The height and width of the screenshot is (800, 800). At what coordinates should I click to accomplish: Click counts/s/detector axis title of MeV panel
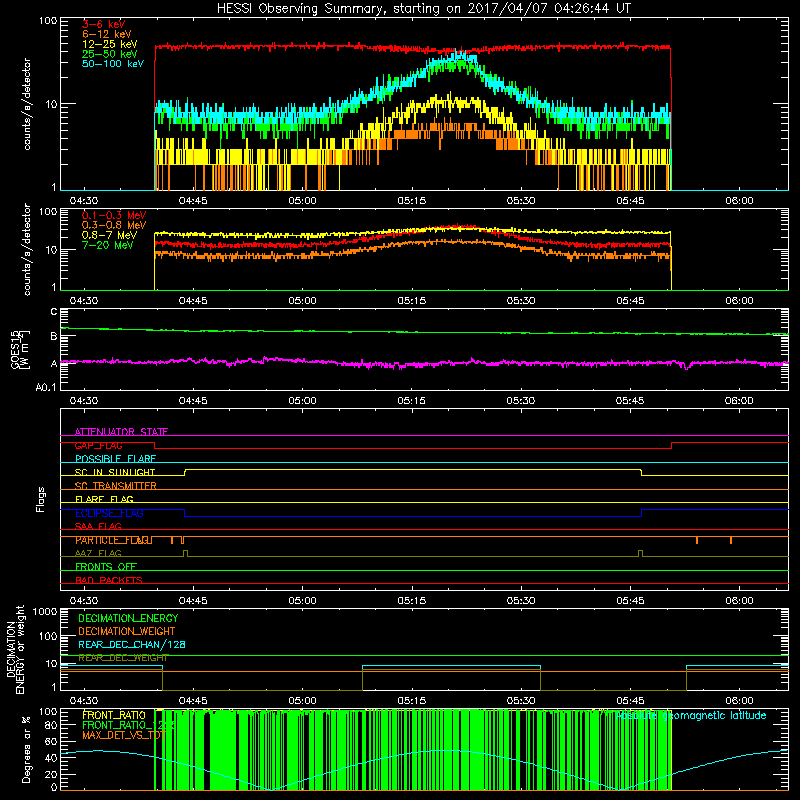pos(26,249)
